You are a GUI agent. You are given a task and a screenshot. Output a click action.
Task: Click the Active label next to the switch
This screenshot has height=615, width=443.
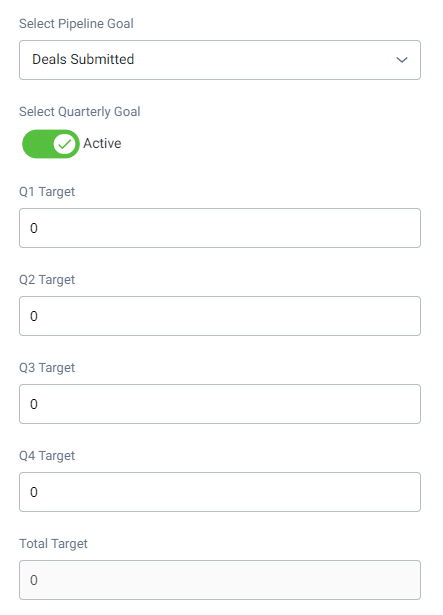click(x=102, y=144)
